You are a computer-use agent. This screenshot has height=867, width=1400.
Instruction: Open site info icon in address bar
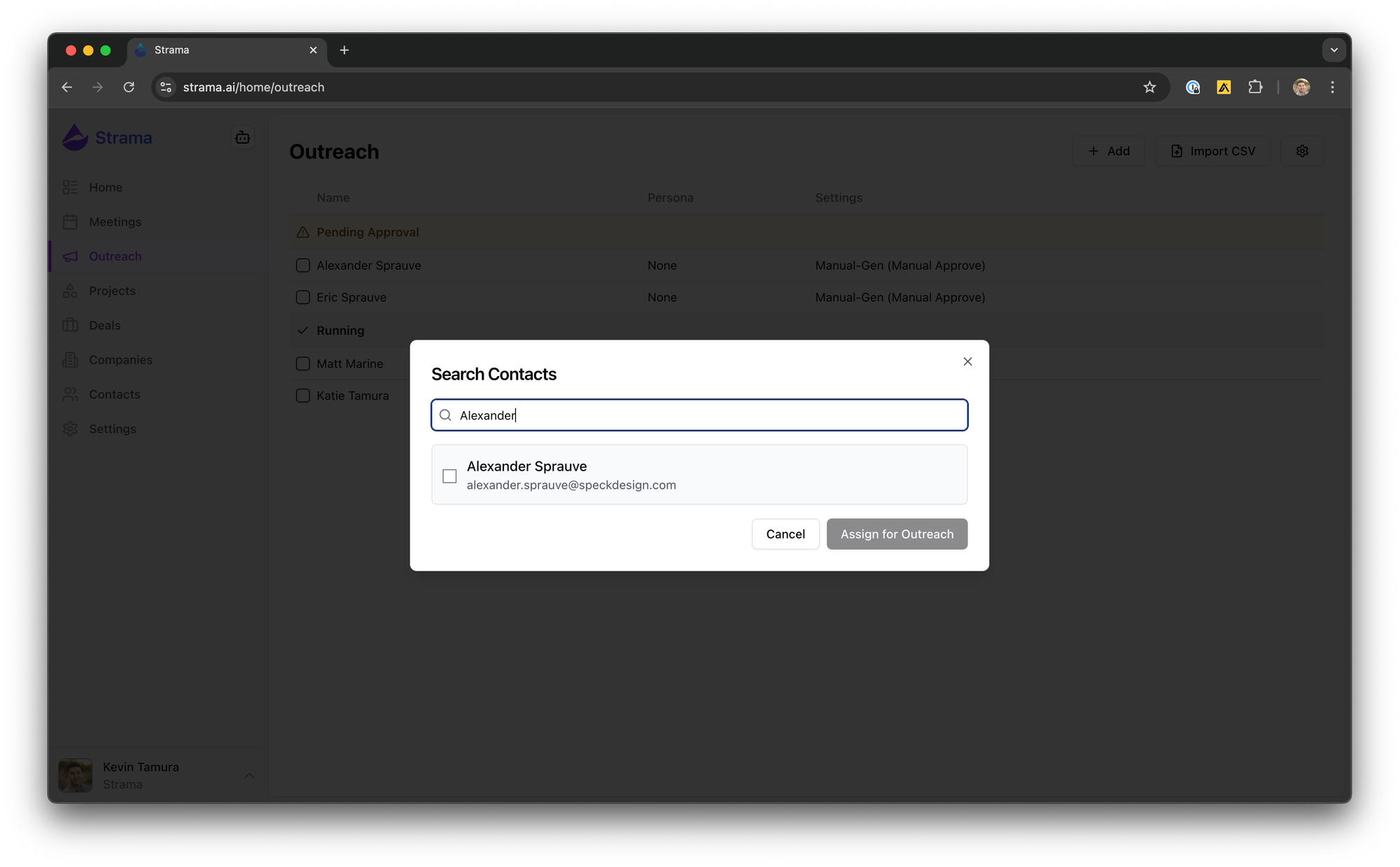(x=166, y=87)
